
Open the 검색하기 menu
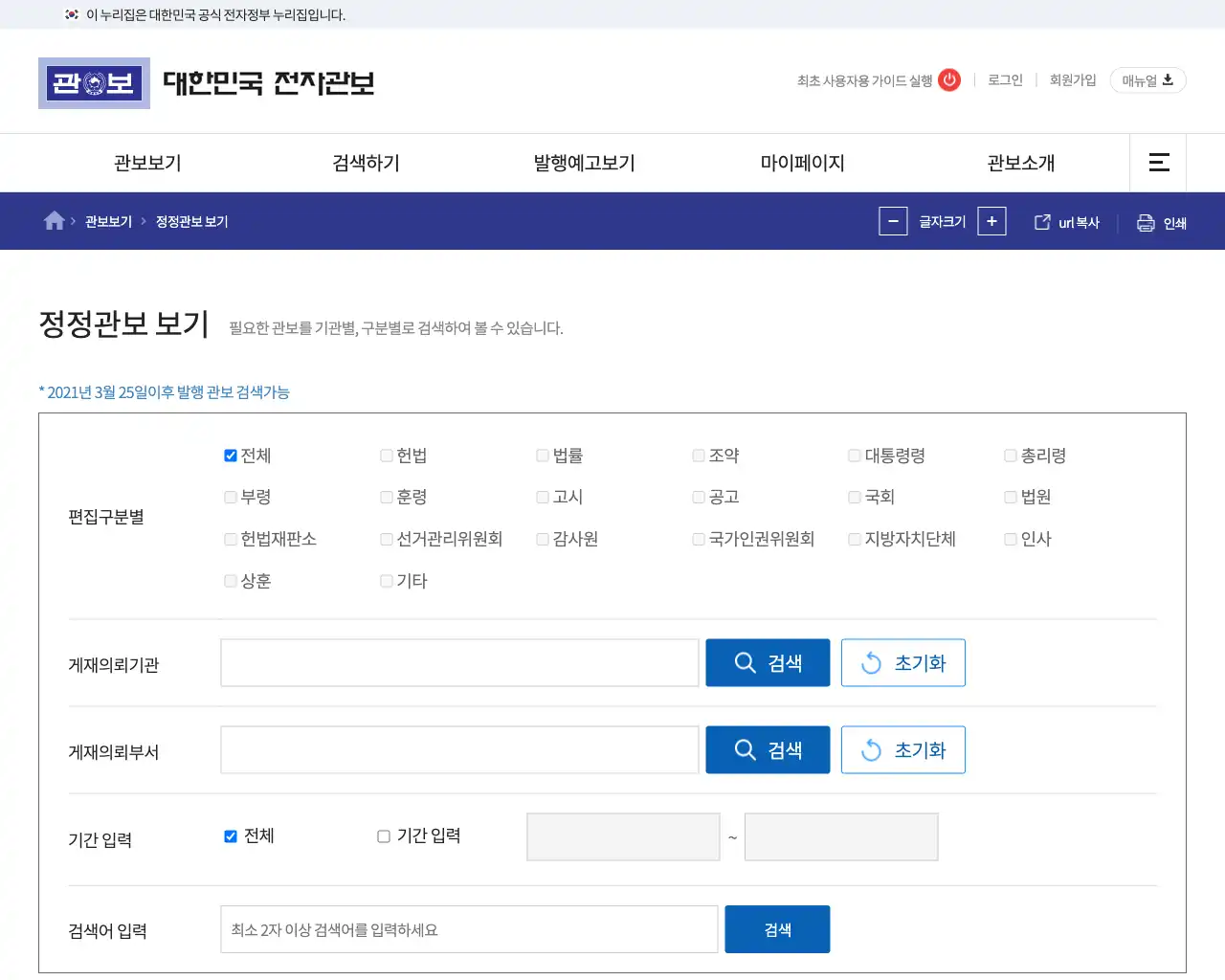[x=364, y=163]
